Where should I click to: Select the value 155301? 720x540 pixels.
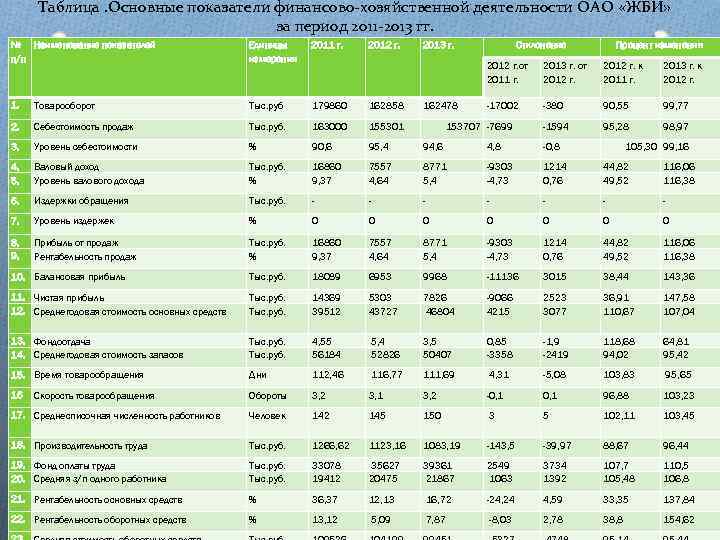tap(386, 126)
